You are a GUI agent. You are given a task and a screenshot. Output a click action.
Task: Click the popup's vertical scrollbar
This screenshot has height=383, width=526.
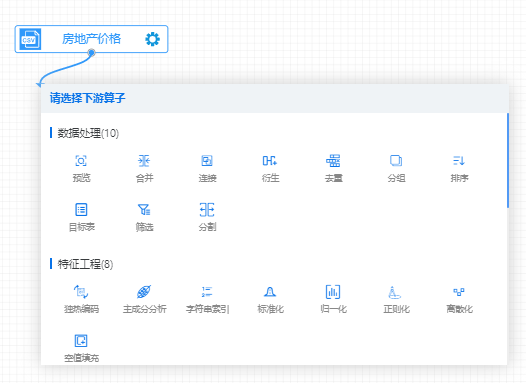pos(508,161)
